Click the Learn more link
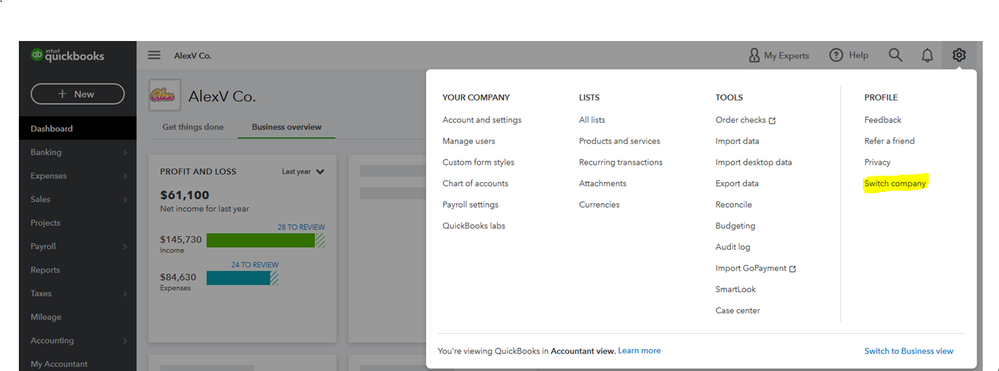Image resolution: width=999 pixels, height=371 pixels. click(x=639, y=351)
